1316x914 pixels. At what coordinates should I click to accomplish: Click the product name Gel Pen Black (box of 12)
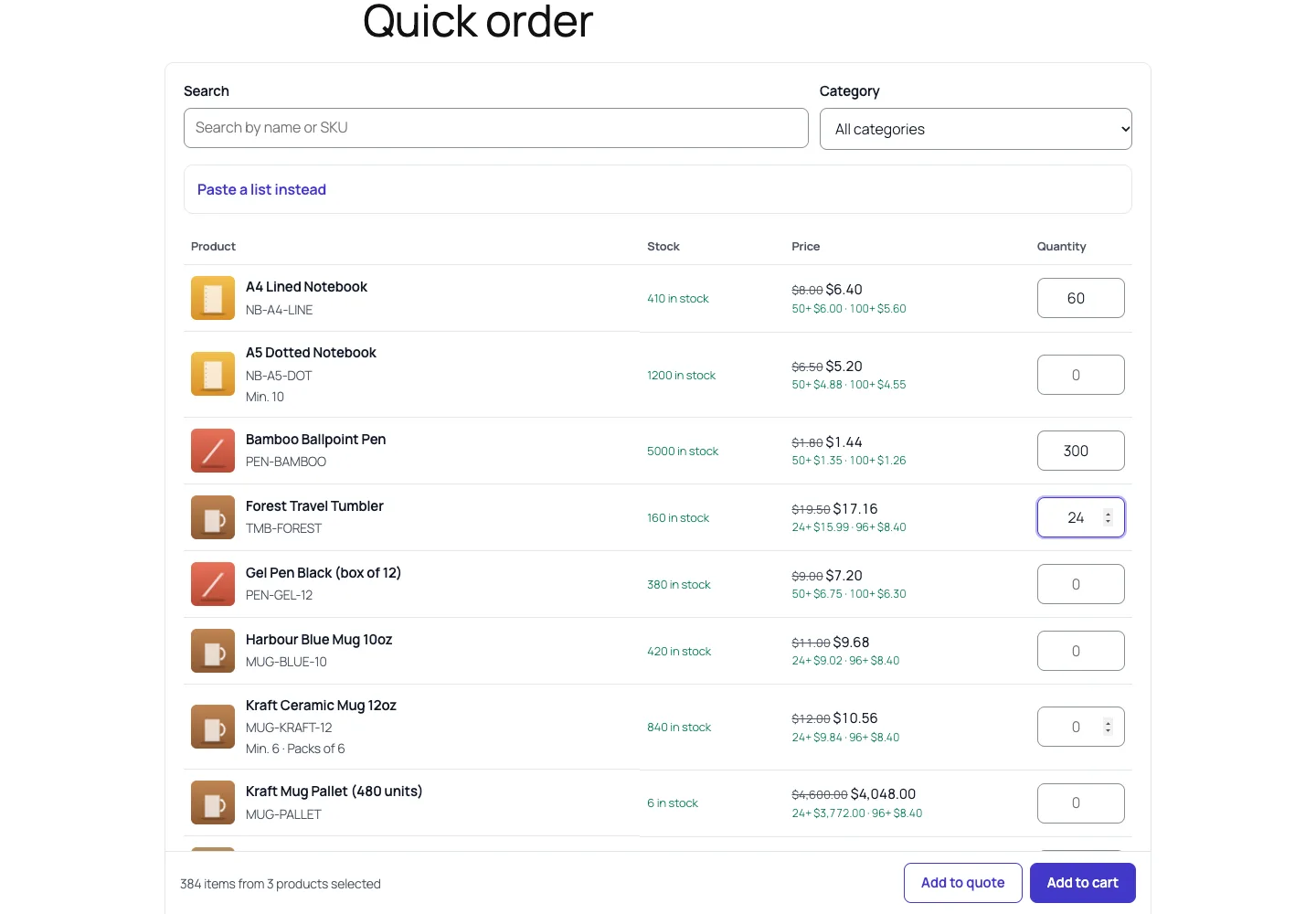324,573
